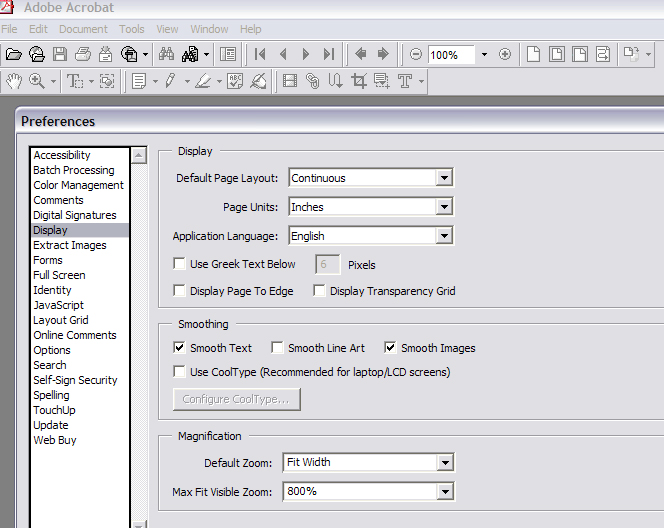Open the Page Units dropdown
Viewport: 664px width, 528px height.
point(444,207)
